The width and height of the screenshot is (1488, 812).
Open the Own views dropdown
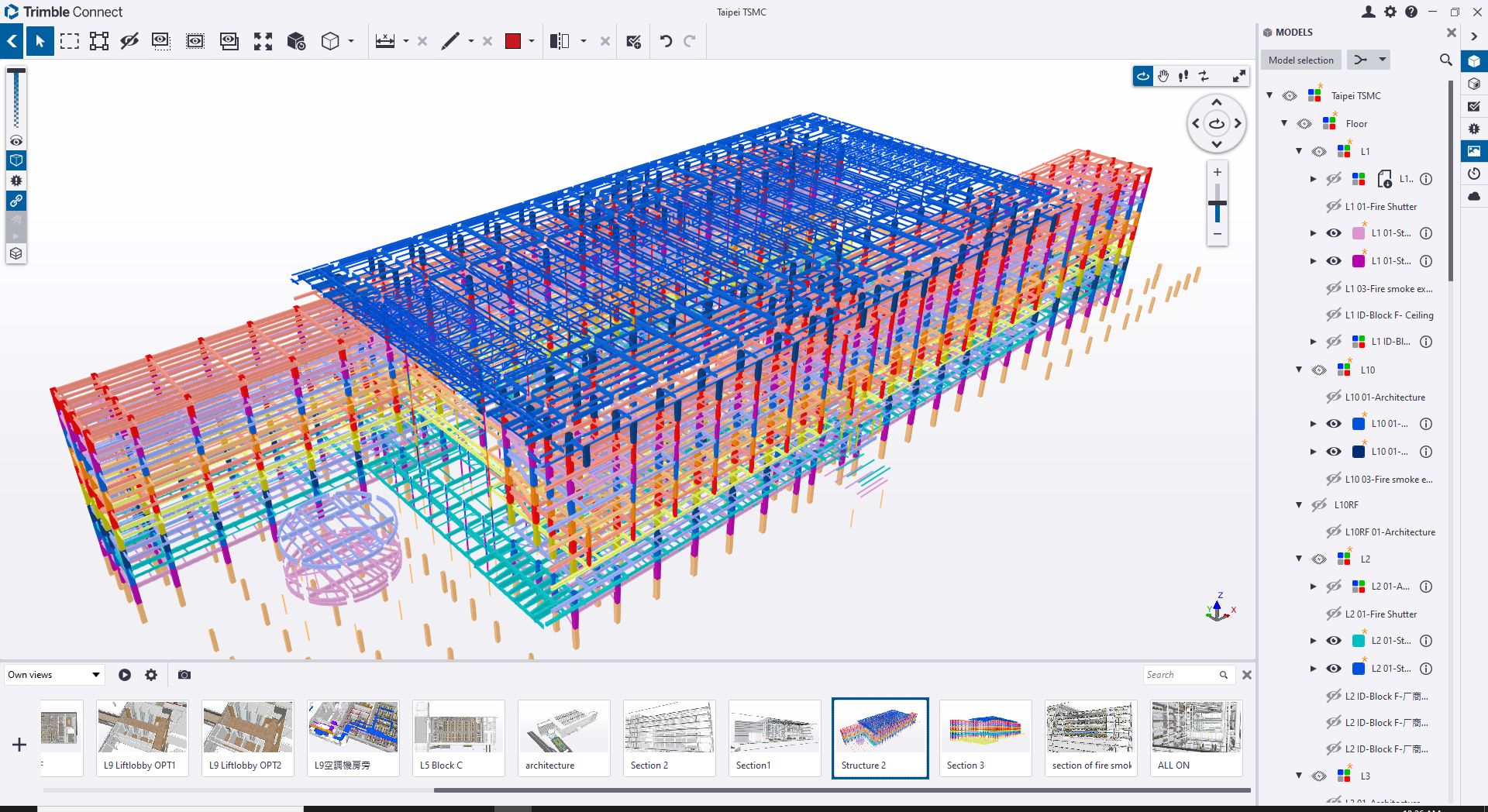pyautogui.click(x=53, y=675)
